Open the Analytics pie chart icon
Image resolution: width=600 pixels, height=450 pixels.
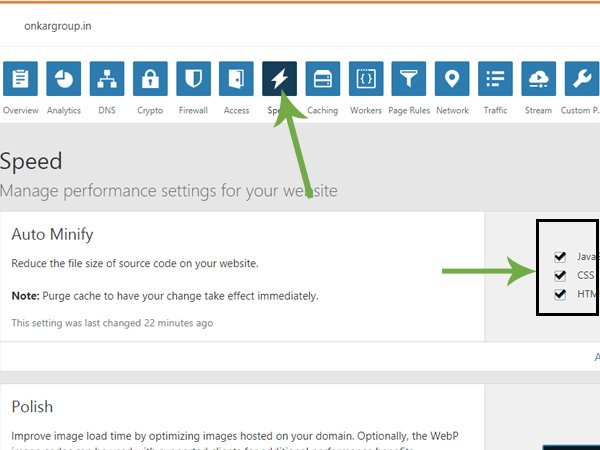[x=64, y=78]
